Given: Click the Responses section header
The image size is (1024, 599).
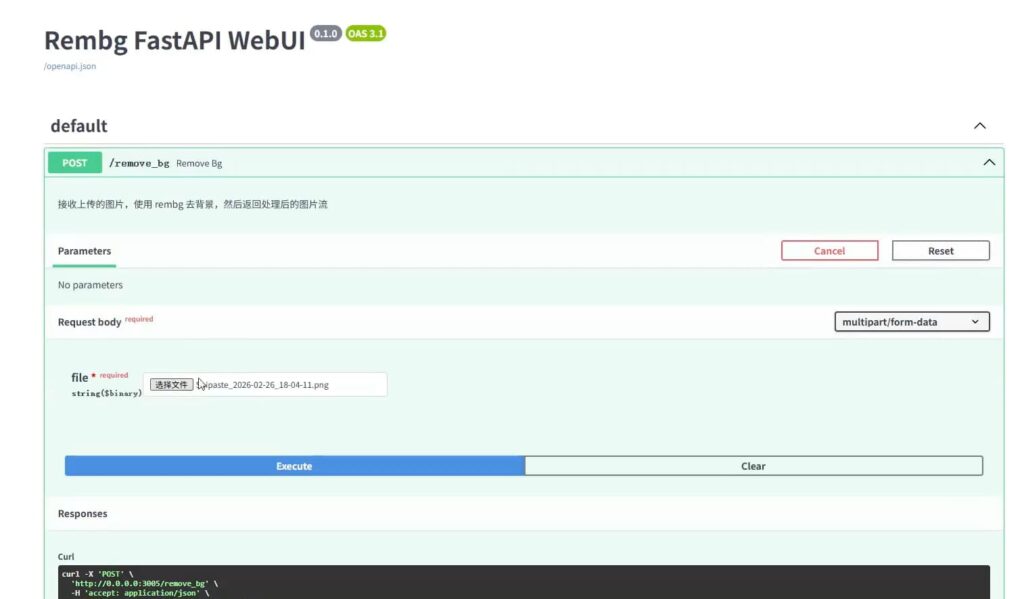Looking at the screenshot, I should (x=82, y=514).
